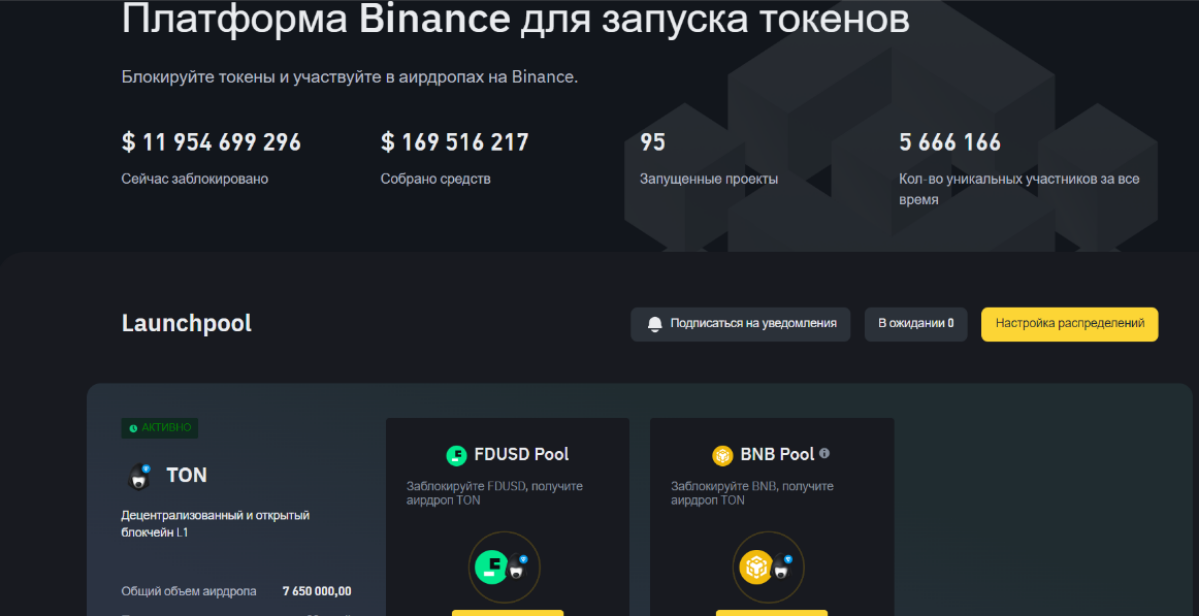Click the BNB Pool header icon
This screenshot has width=1199, height=616.
723,456
